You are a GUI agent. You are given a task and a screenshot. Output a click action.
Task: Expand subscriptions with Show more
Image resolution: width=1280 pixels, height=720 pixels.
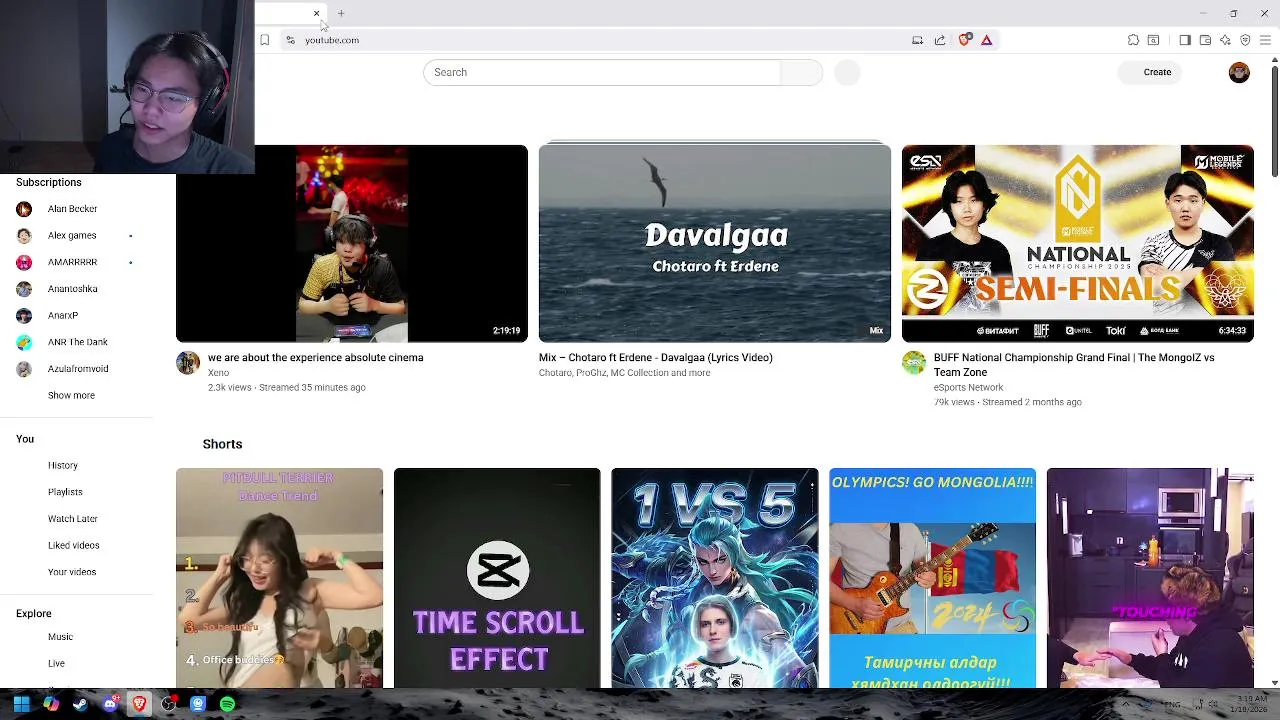(71, 395)
